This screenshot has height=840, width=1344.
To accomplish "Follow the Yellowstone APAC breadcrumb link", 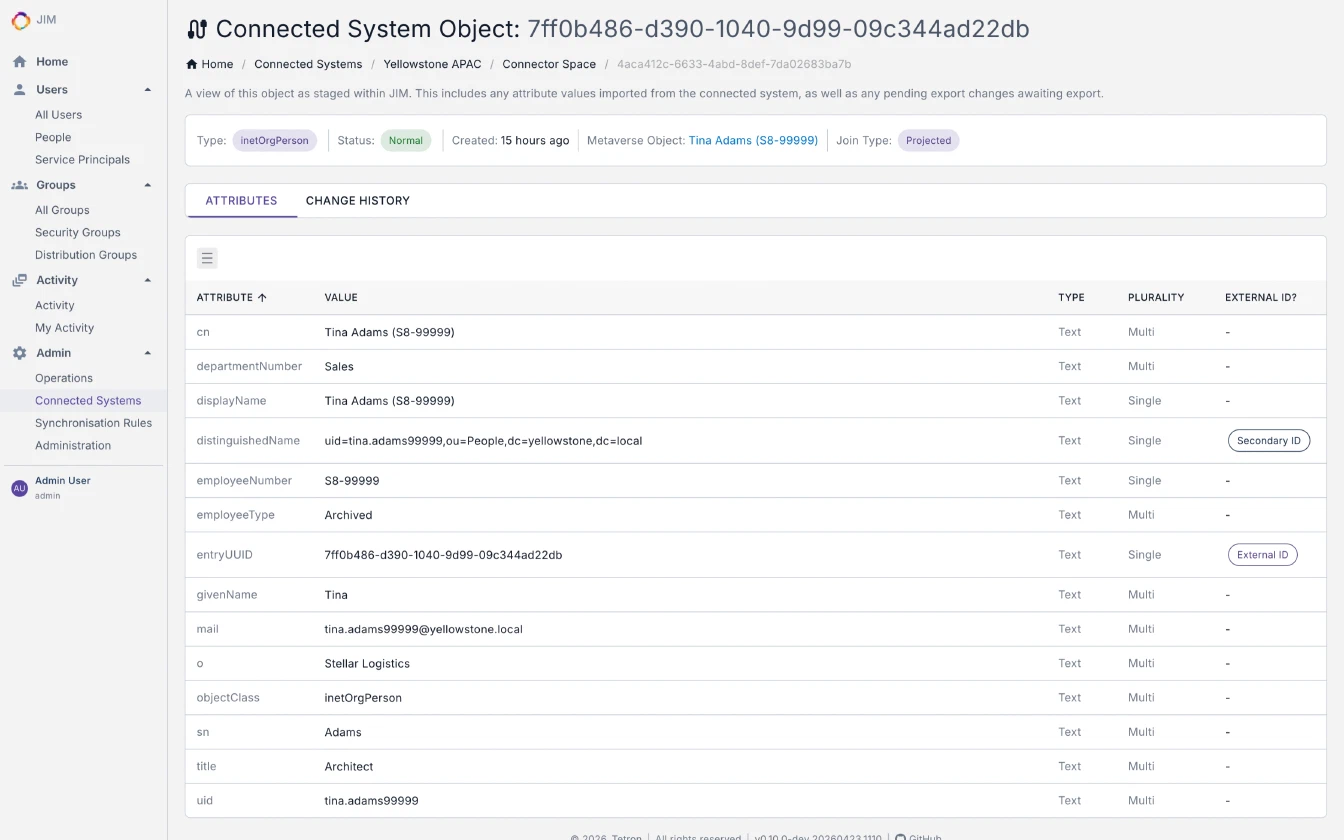I will click(x=432, y=64).
